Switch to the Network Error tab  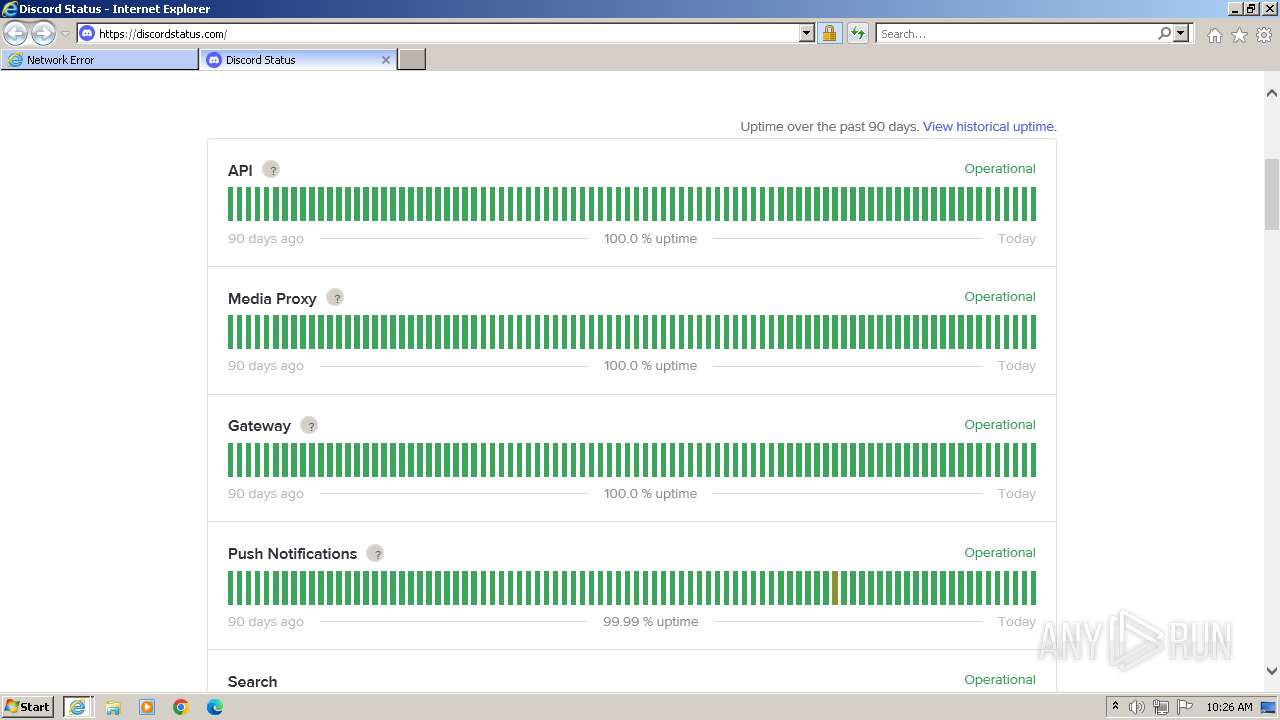[100, 60]
